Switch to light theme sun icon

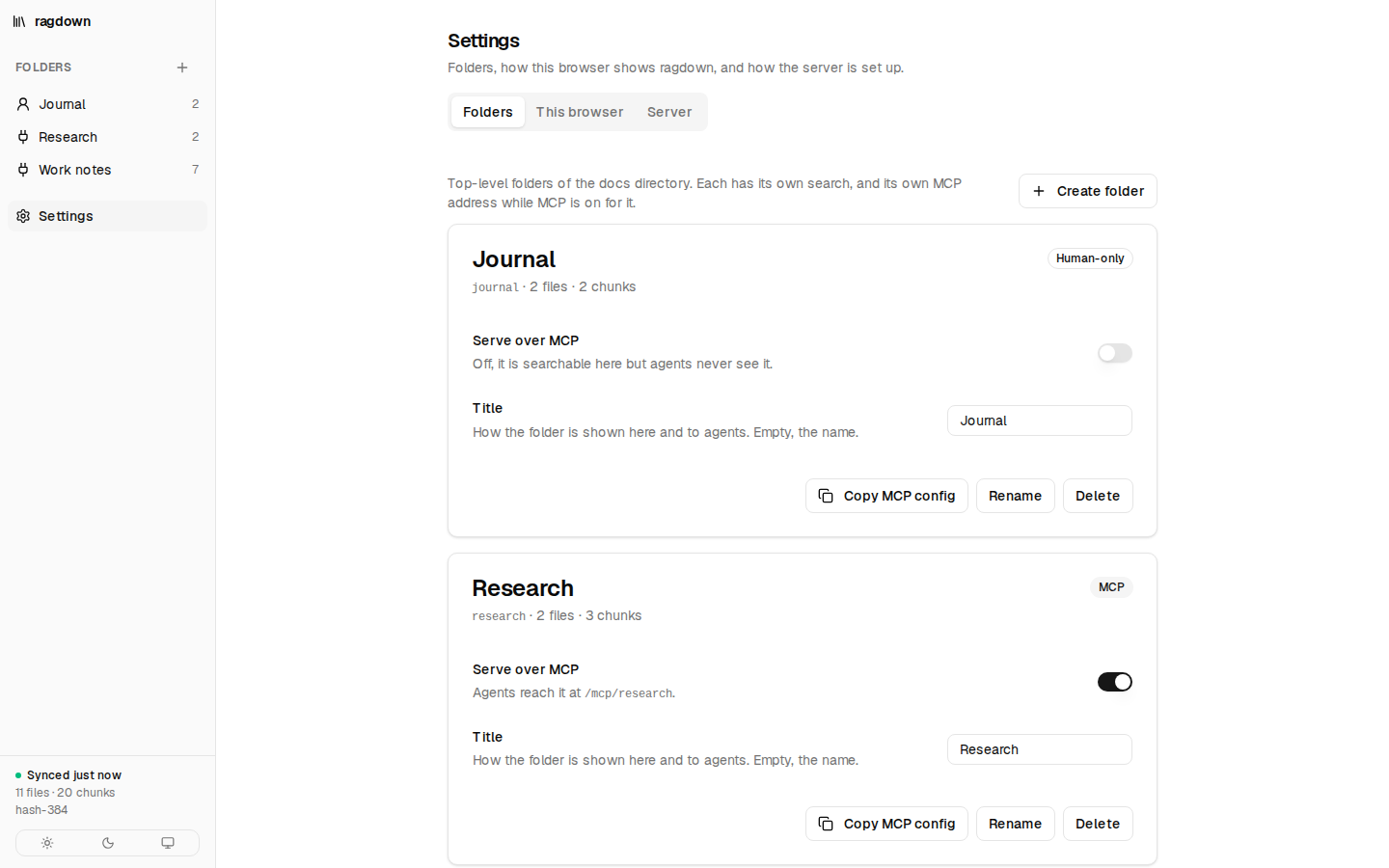point(47,843)
